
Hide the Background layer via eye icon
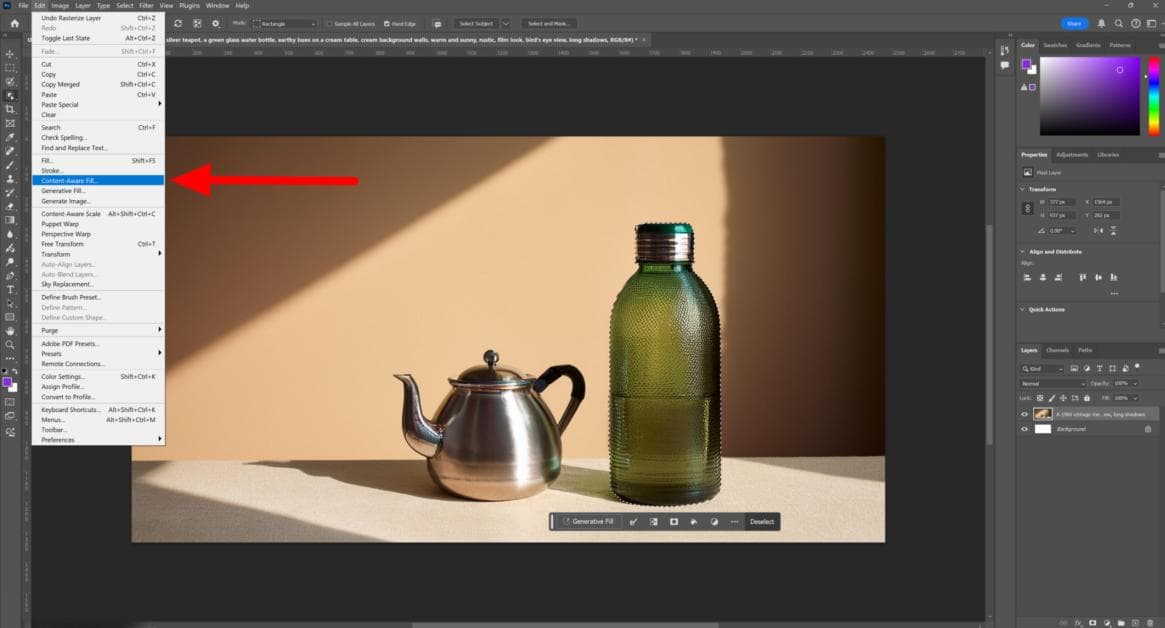(1025, 429)
